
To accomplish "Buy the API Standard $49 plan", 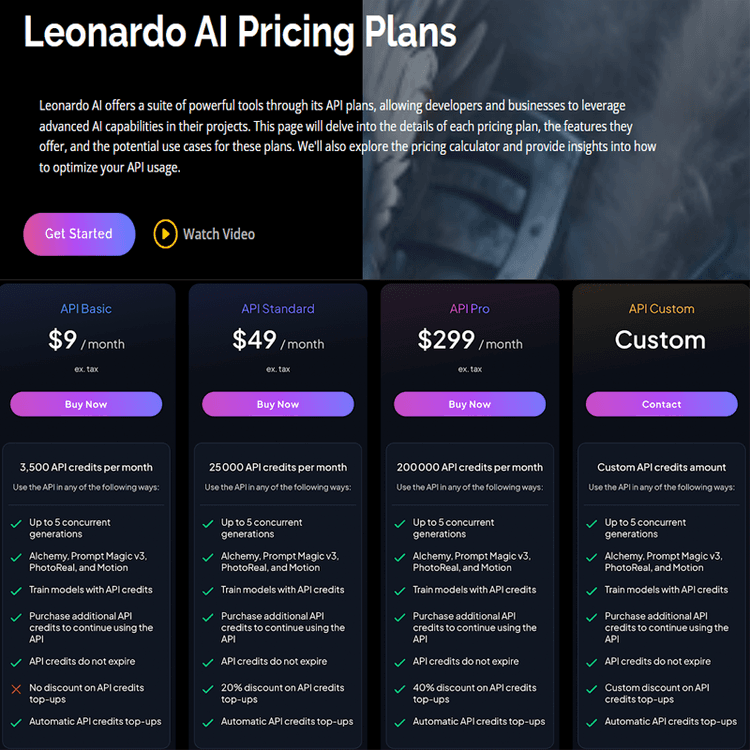I will point(278,404).
